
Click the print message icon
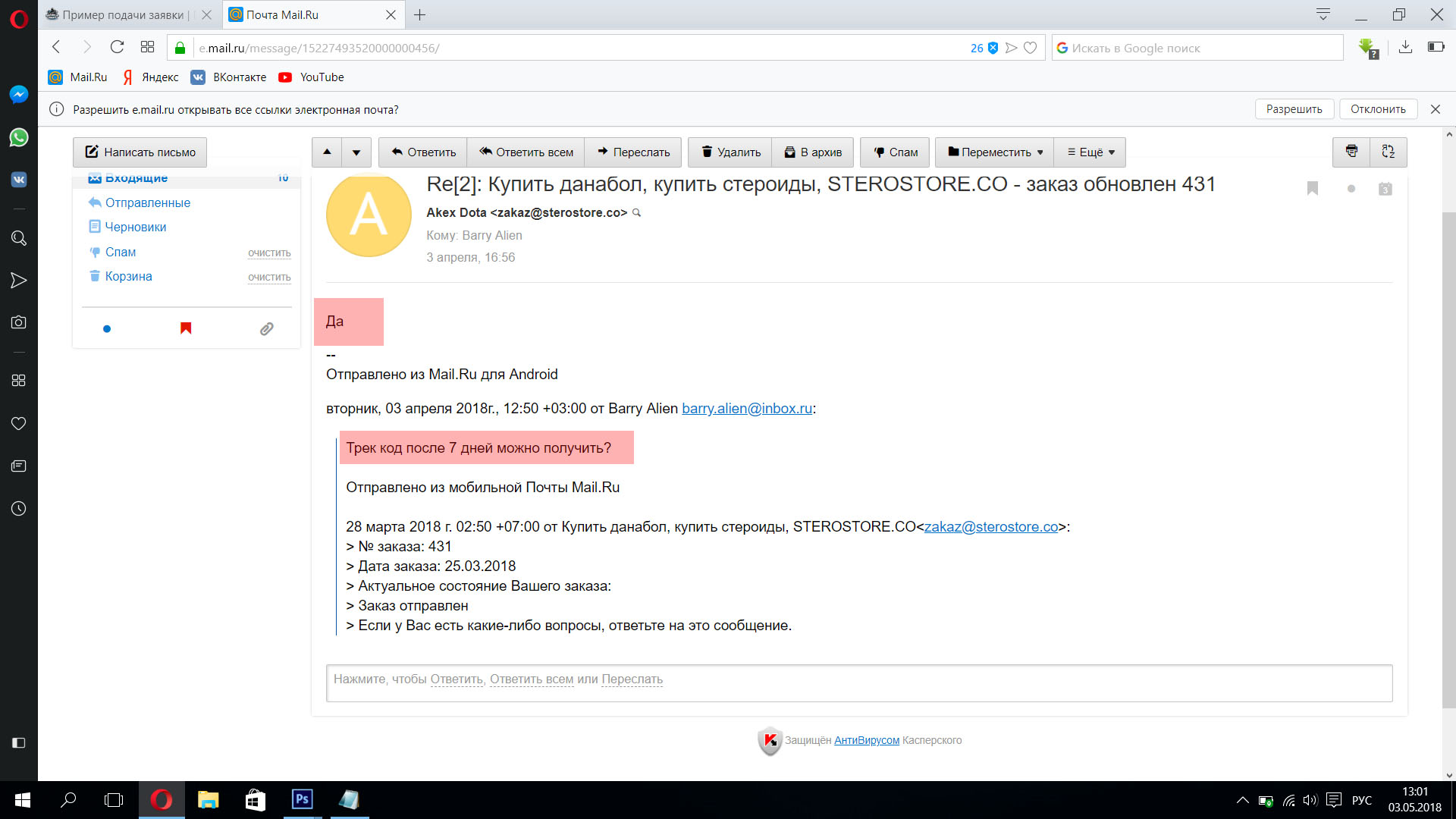point(1351,152)
